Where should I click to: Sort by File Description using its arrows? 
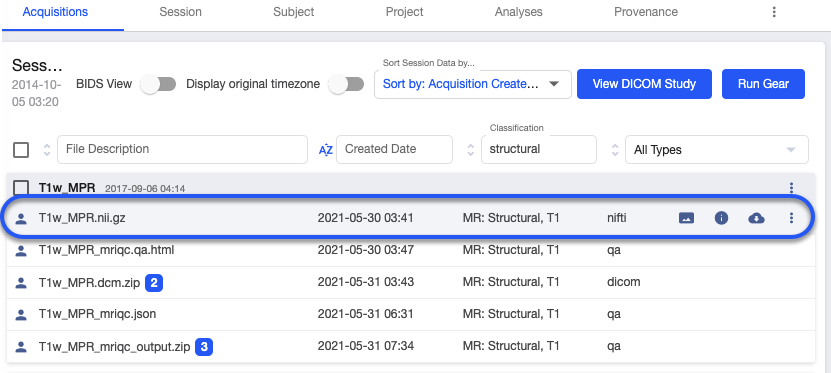(x=47, y=150)
